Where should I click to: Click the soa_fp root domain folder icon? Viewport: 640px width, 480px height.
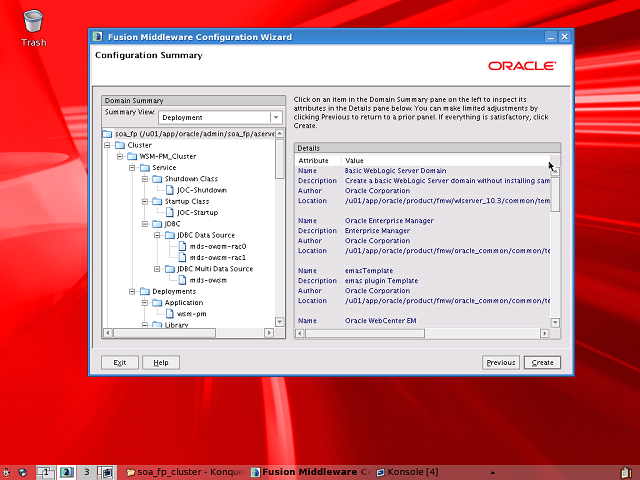click(107, 134)
